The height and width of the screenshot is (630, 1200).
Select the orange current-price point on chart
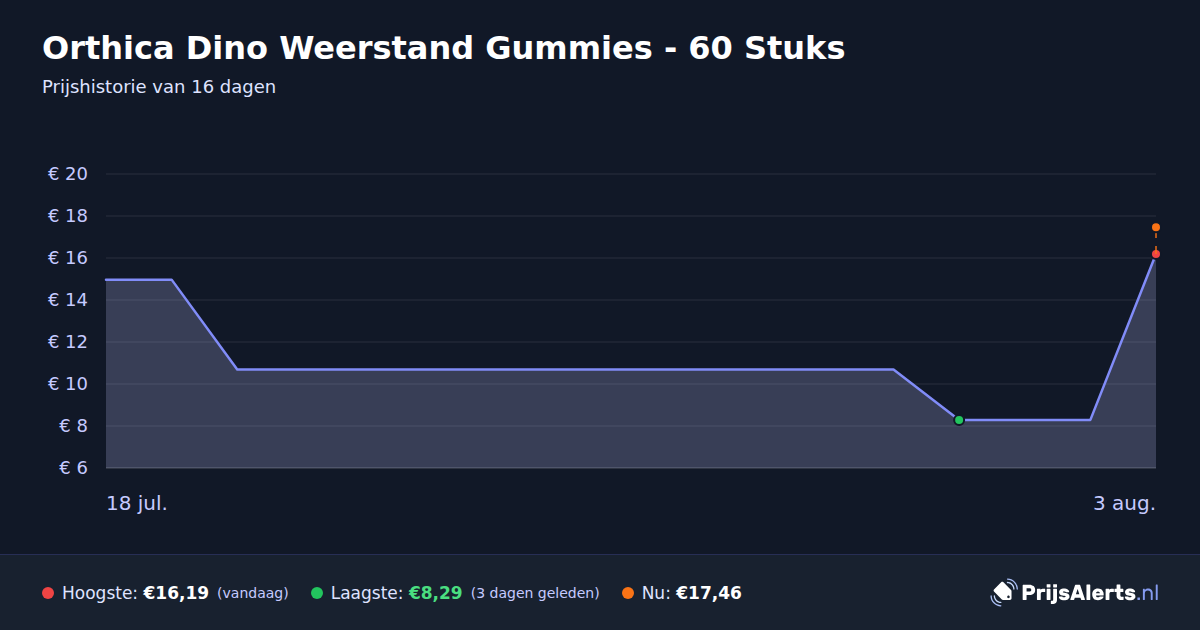[1156, 227]
